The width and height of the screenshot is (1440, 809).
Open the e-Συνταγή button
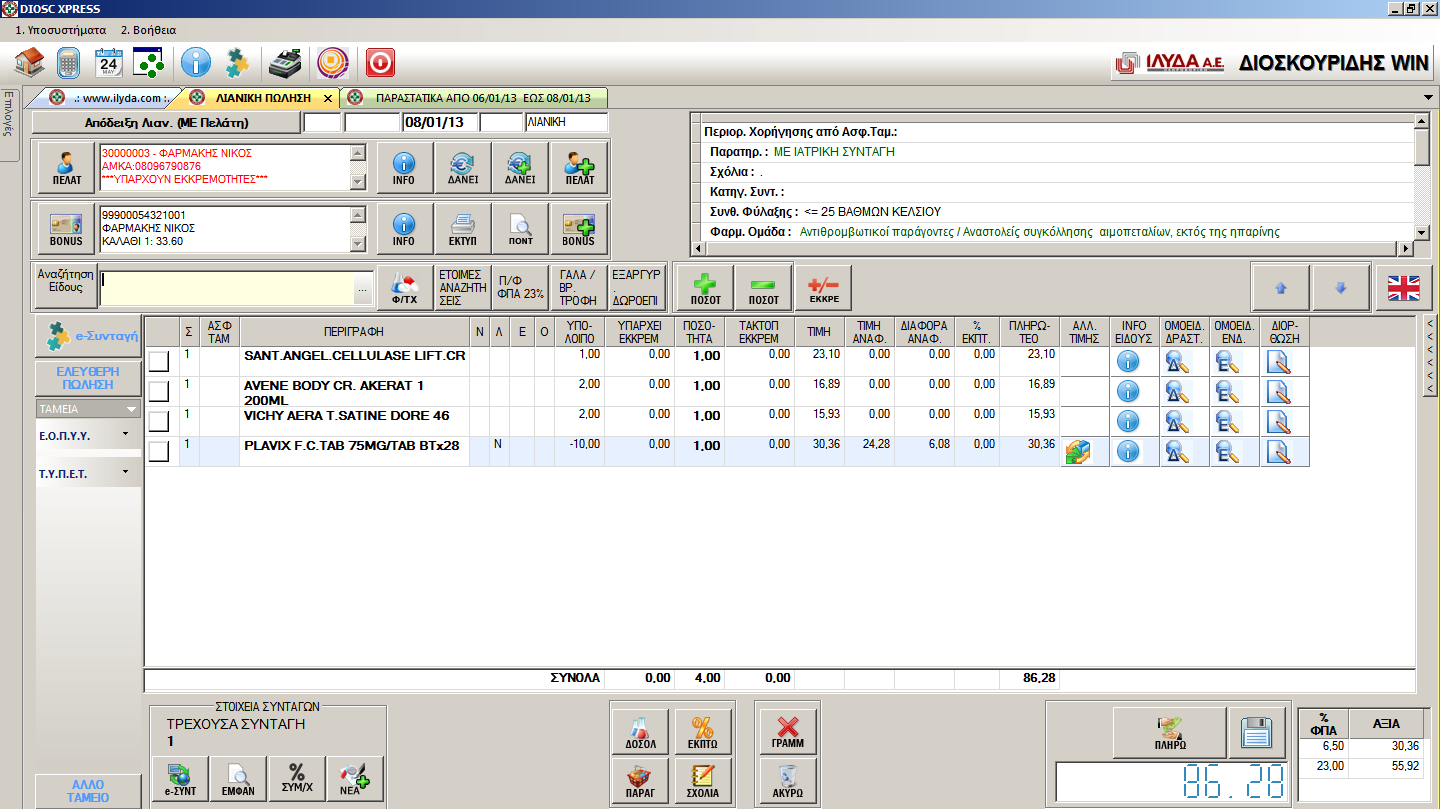tap(88, 337)
